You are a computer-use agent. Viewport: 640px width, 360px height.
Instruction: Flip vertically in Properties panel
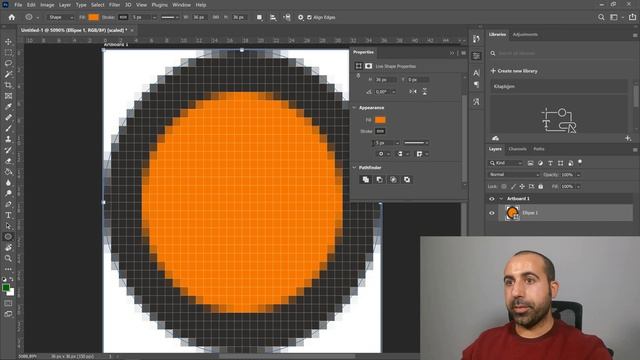[424, 91]
